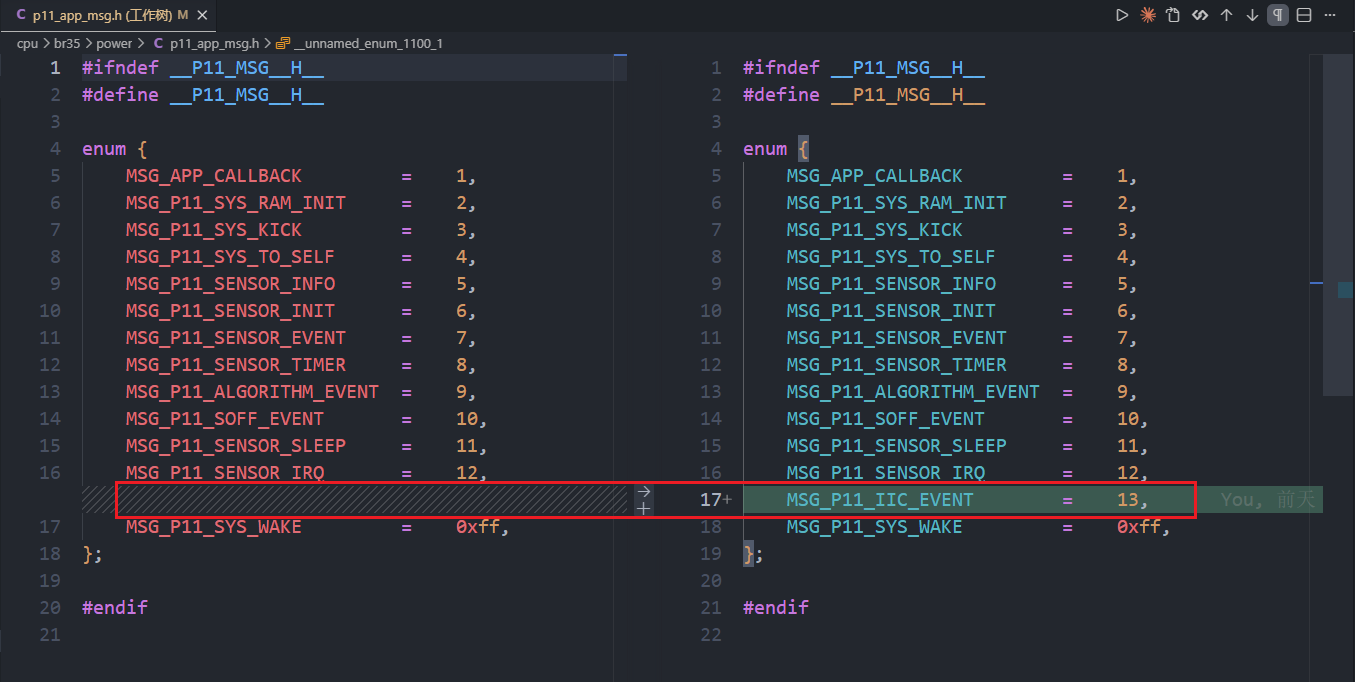Click the enum keyword in the left editor
The image size is (1355, 682).
pos(104,149)
